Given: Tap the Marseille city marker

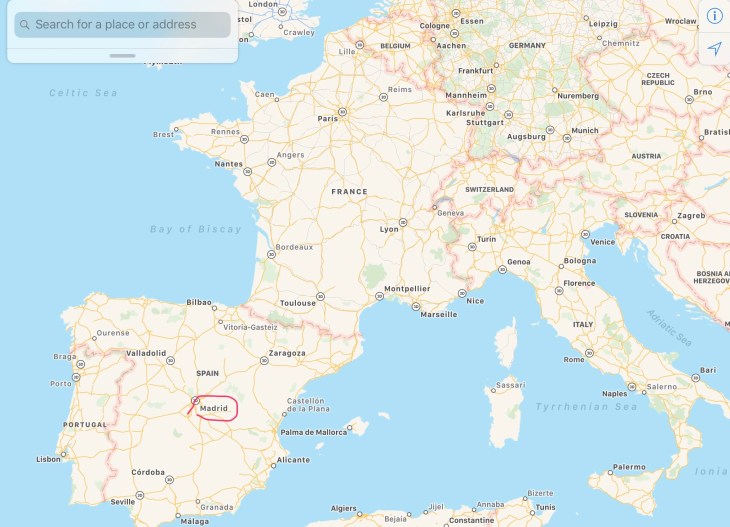Looking at the screenshot, I should click(x=416, y=306).
